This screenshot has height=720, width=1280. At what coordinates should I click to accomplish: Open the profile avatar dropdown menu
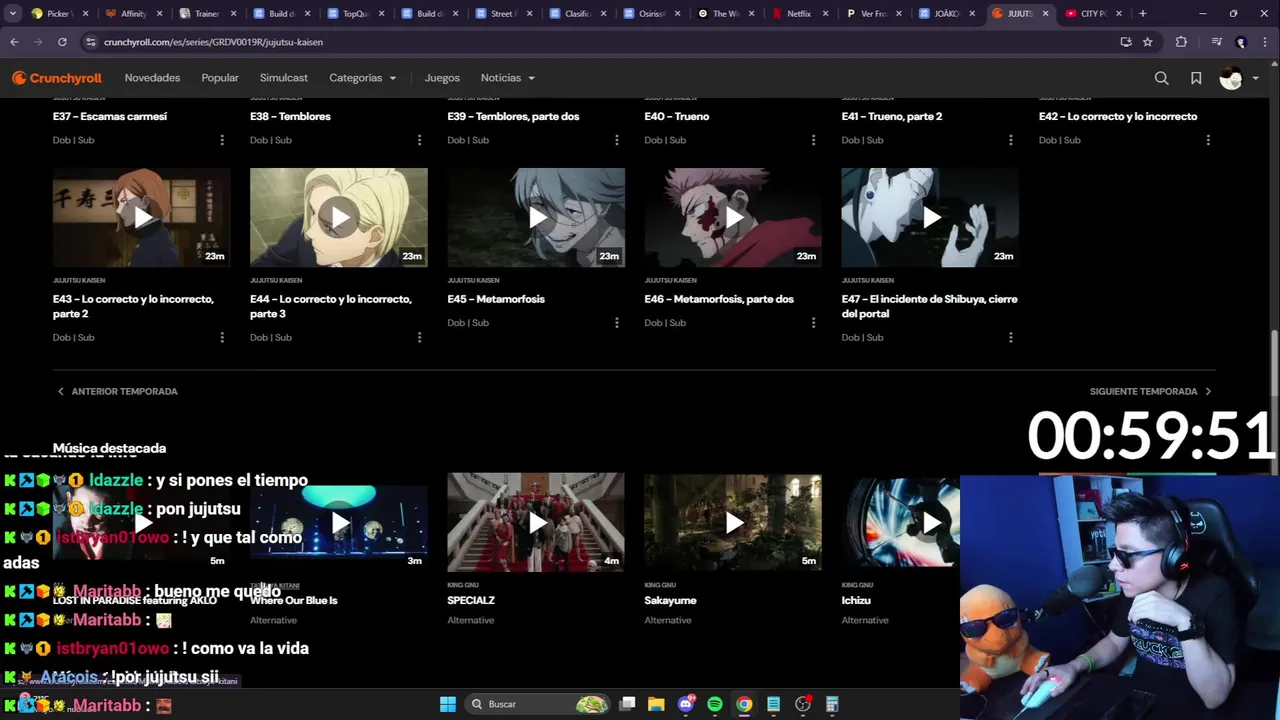(1239, 78)
